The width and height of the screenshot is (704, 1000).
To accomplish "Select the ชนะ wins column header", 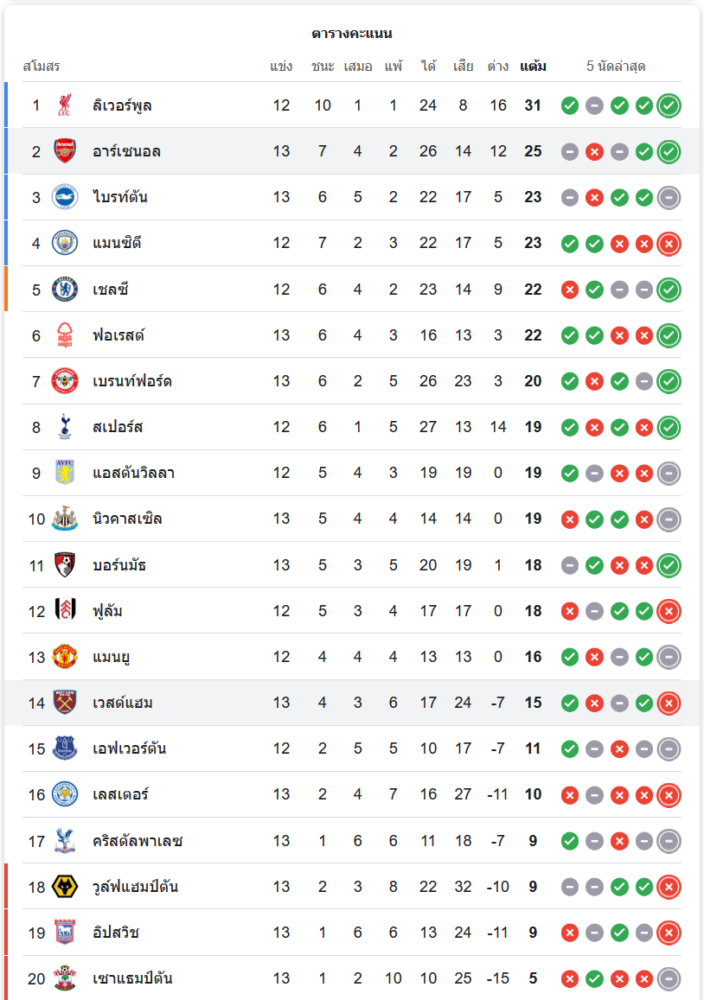I will 323,66.
